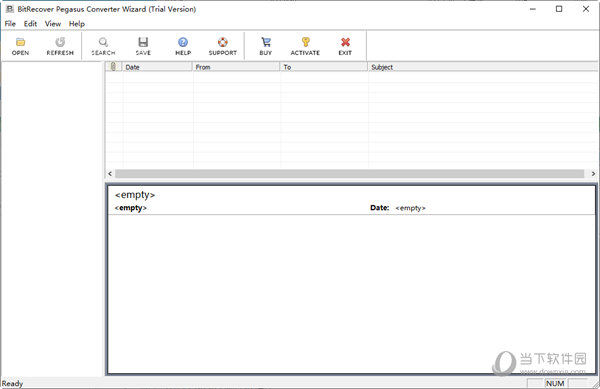Click the Ready status bar text
This screenshot has height=389, width=600.
coord(12,384)
